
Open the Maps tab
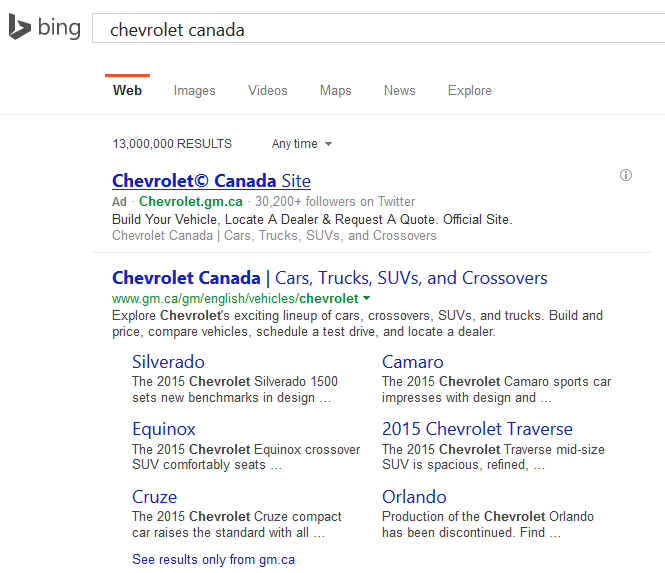[335, 91]
